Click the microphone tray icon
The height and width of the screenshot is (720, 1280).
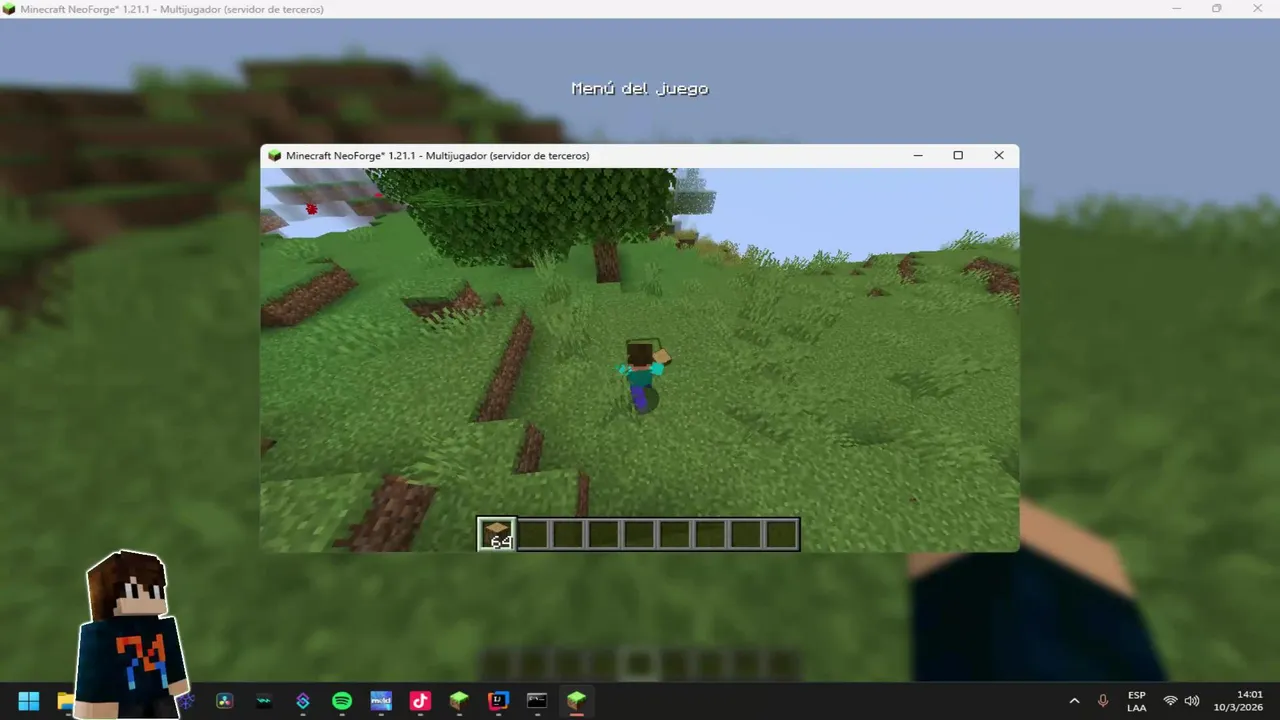point(1103,701)
